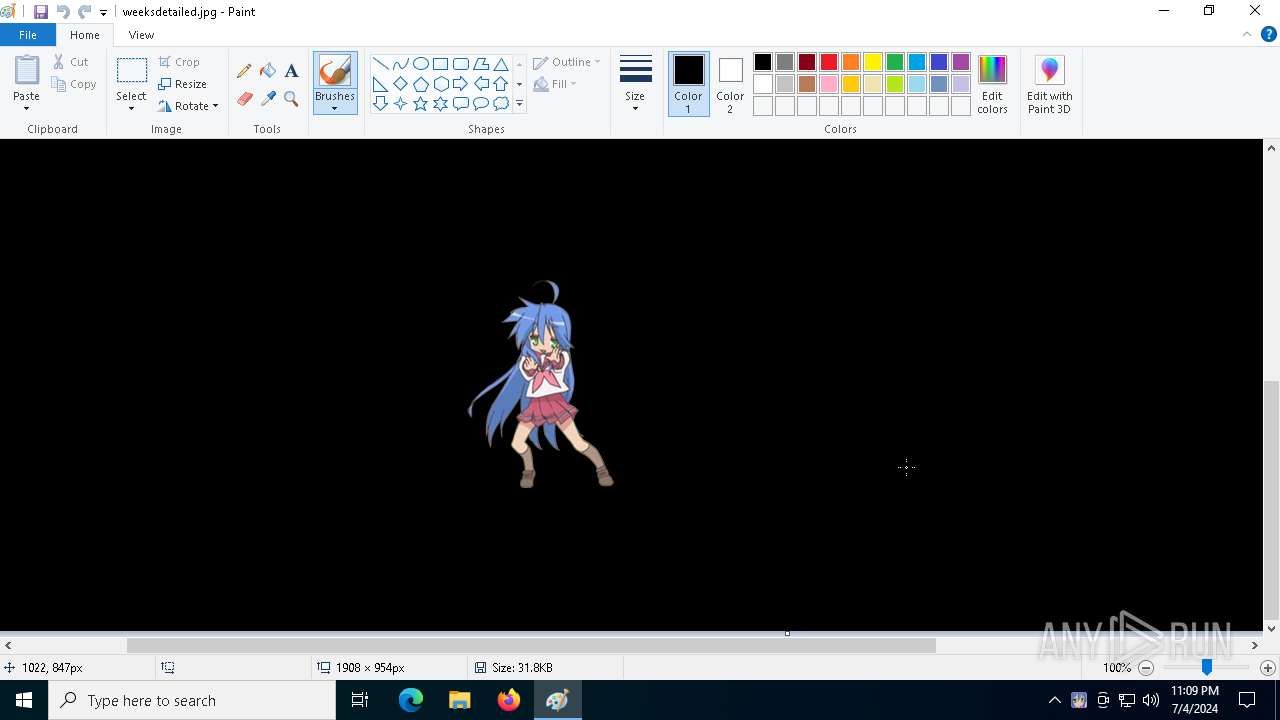This screenshot has width=1280, height=720.
Task: Open the File menu
Action: 28,35
